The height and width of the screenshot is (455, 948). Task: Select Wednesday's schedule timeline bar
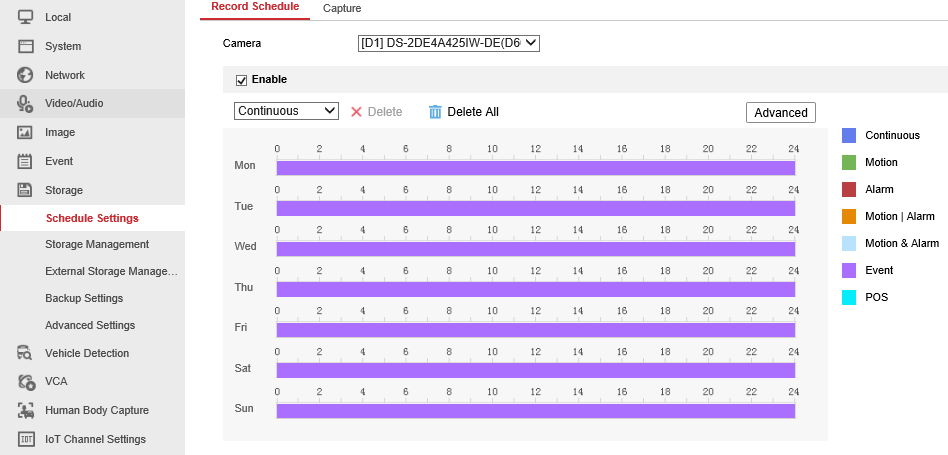tap(535, 249)
